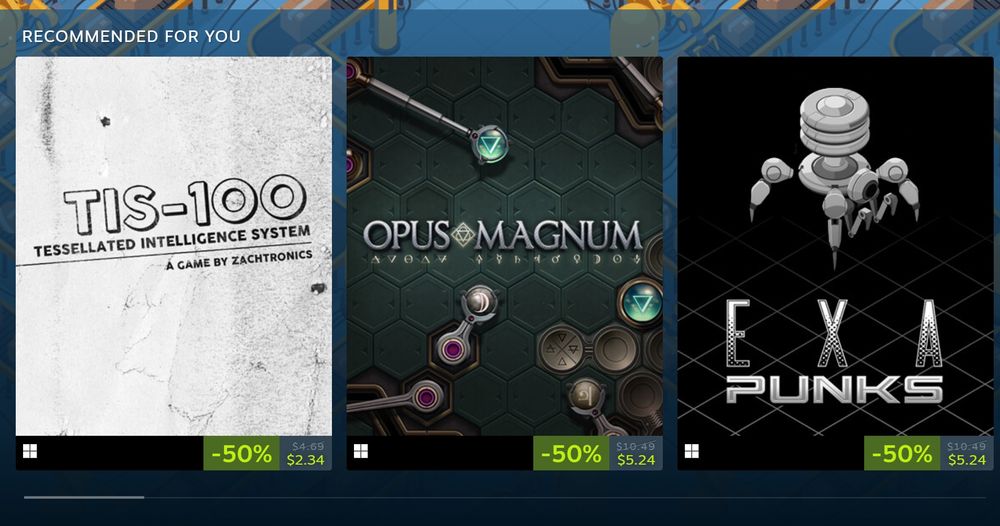
Task: Open the Opus Magnum game capsule image
Action: click(504, 246)
